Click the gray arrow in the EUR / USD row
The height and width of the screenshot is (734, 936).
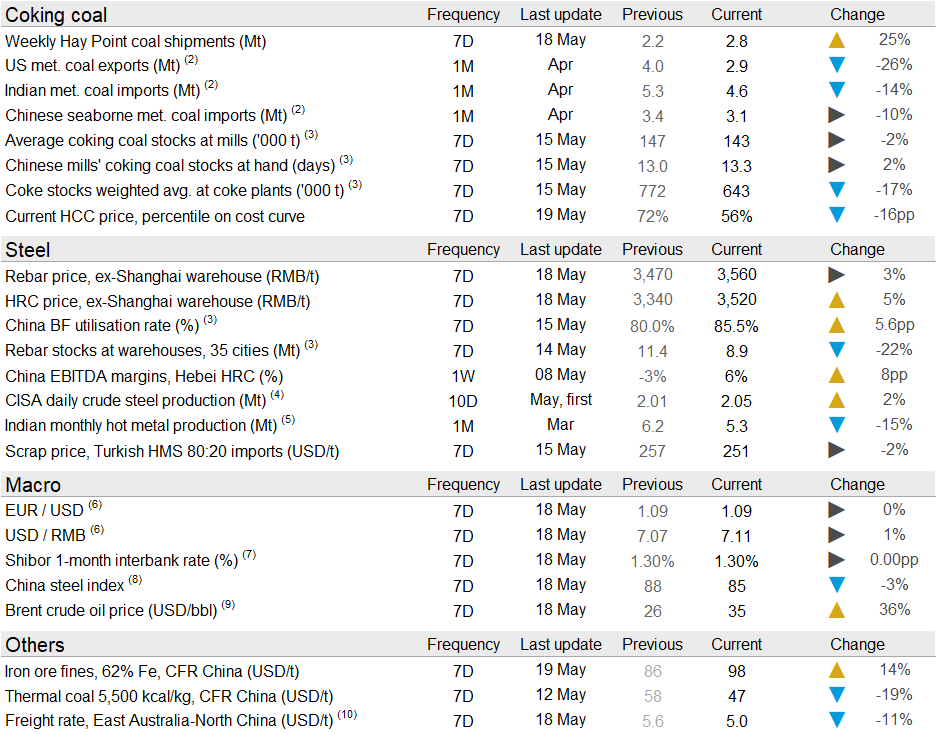click(837, 510)
